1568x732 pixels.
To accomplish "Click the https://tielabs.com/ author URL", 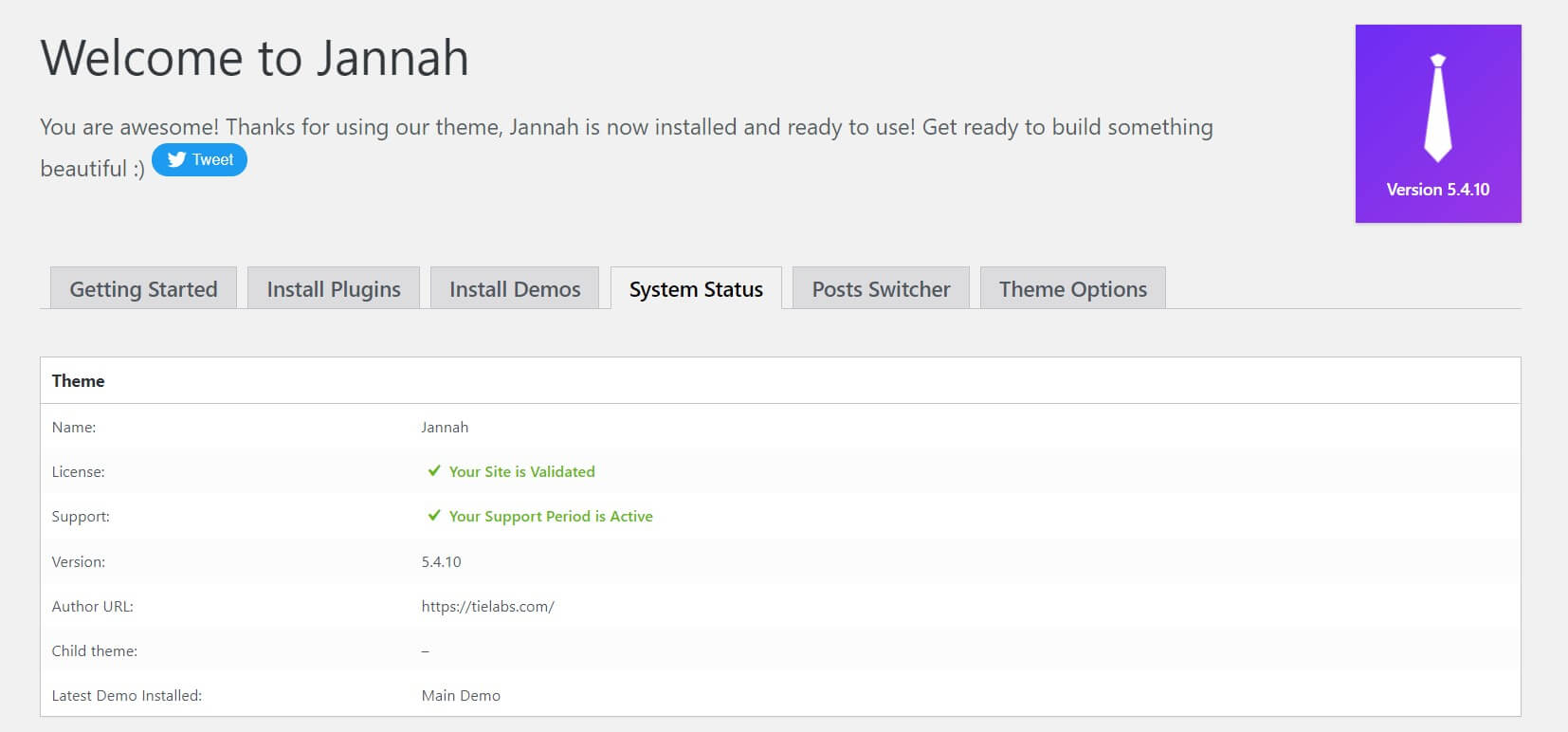I will click(x=488, y=606).
